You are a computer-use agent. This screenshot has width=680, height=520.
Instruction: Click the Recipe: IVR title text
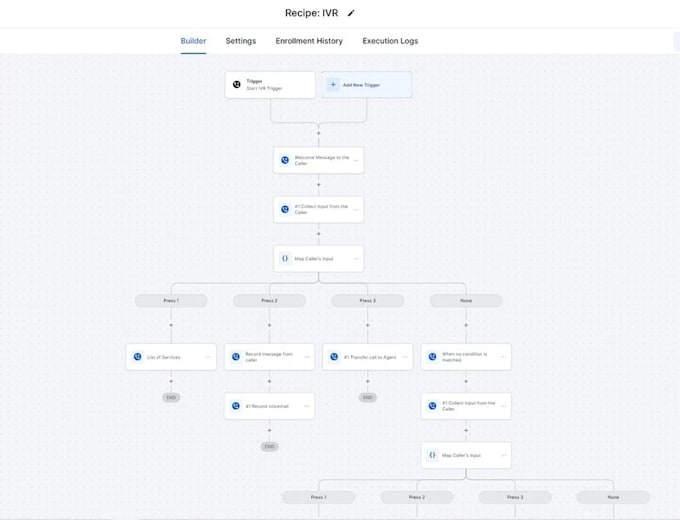[x=311, y=13]
